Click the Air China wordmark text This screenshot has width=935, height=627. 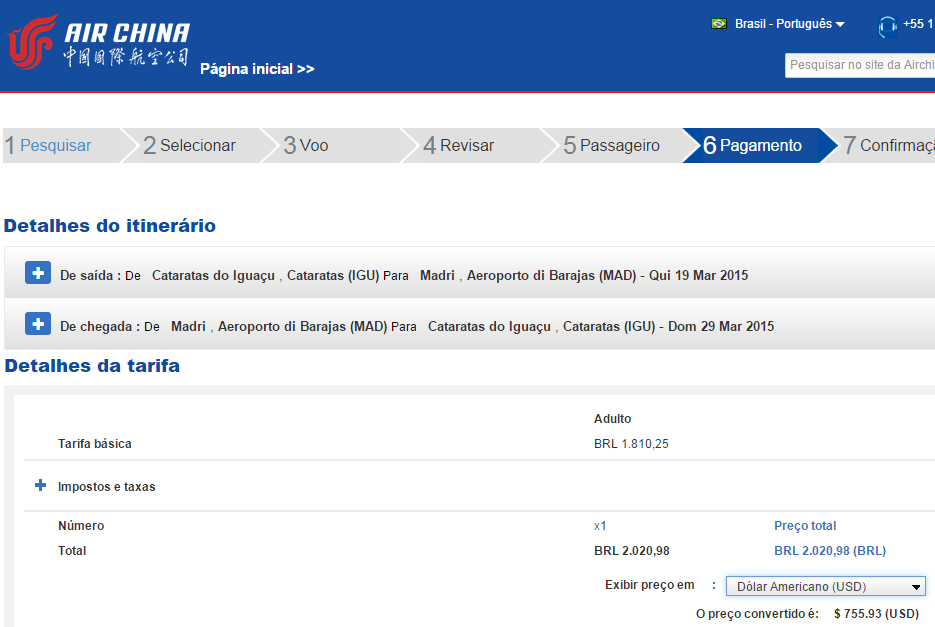(x=127, y=43)
